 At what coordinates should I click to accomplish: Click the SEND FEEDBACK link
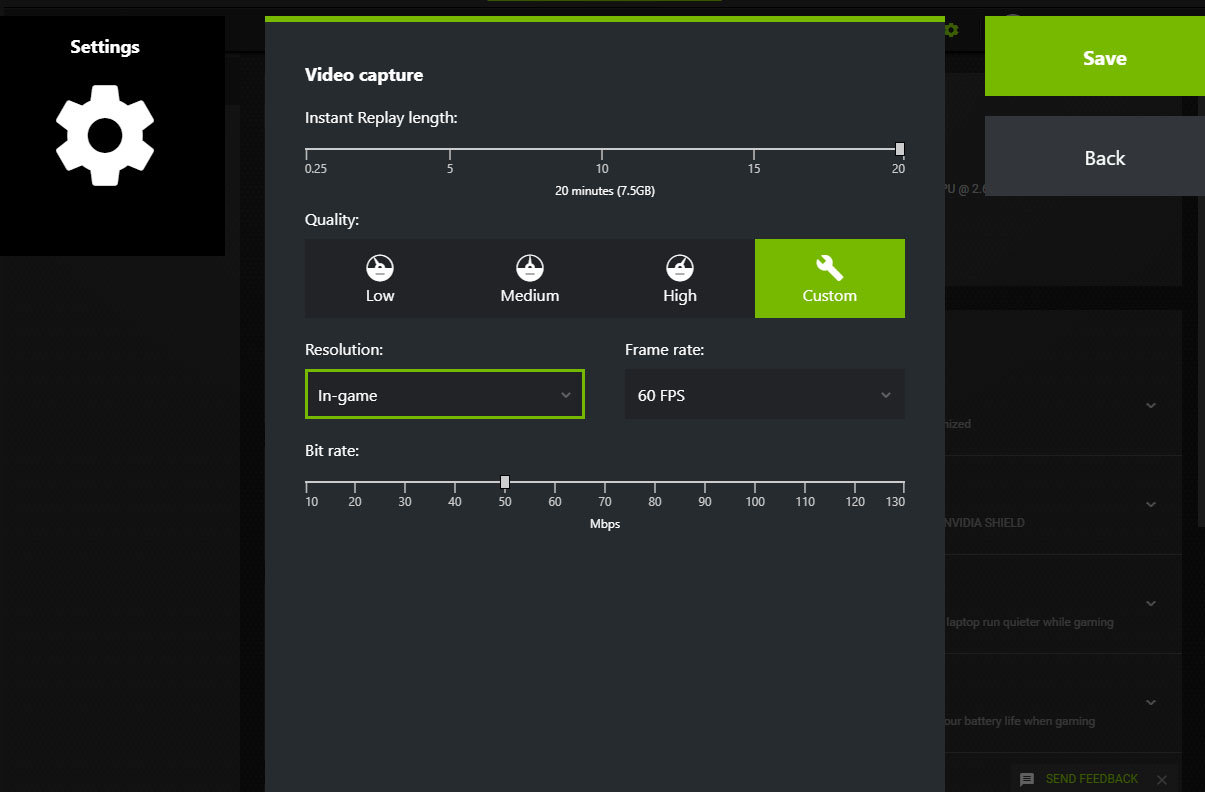tap(1091, 779)
